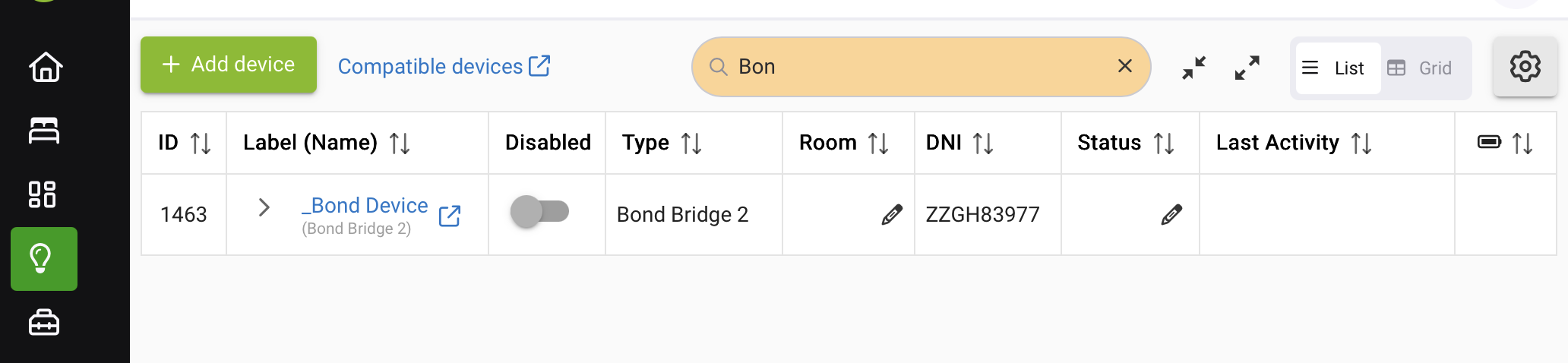Open Bond Device in new tab icon
The height and width of the screenshot is (363, 1568).
point(450,216)
